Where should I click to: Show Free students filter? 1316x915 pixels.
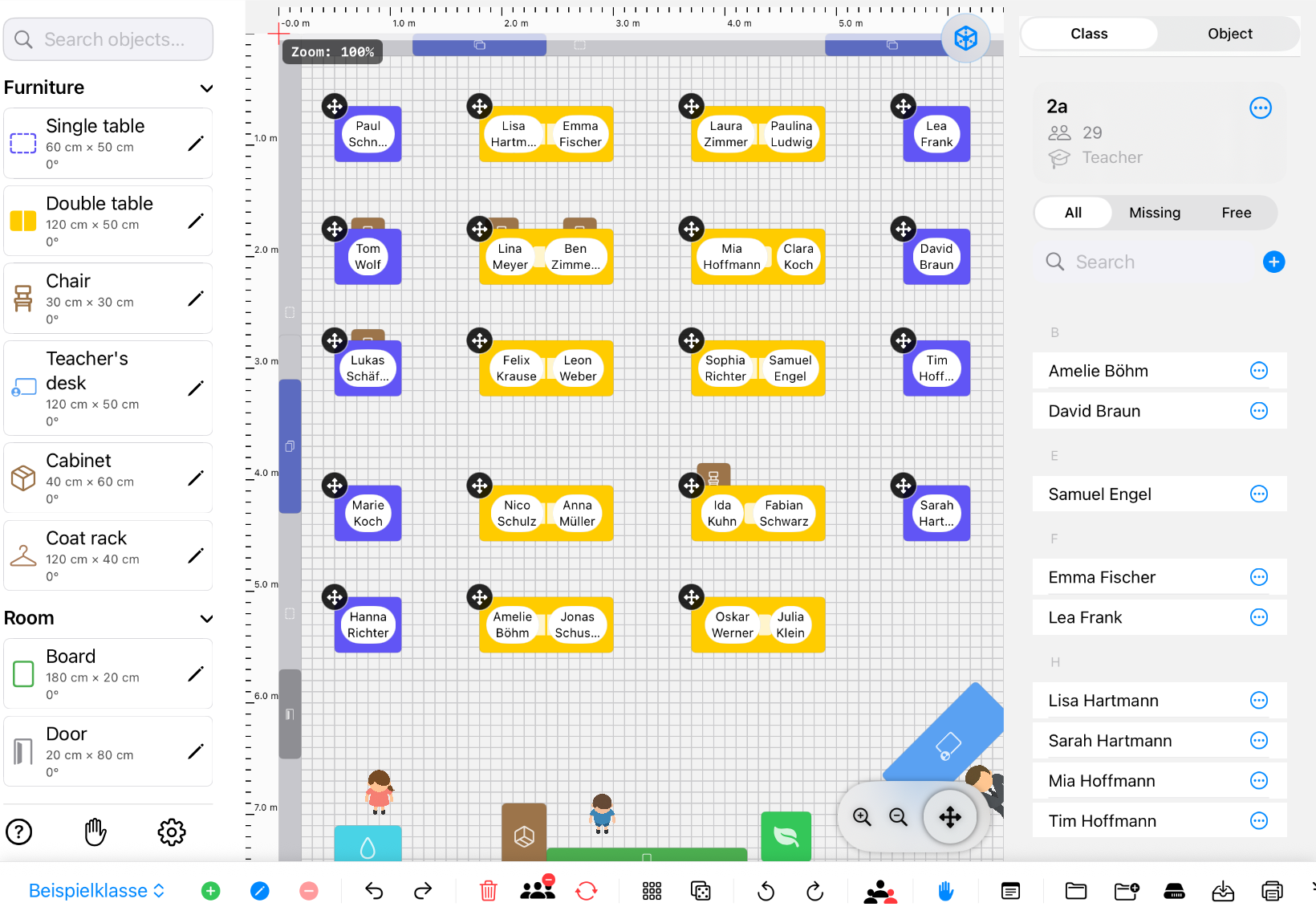[x=1237, y=213]
